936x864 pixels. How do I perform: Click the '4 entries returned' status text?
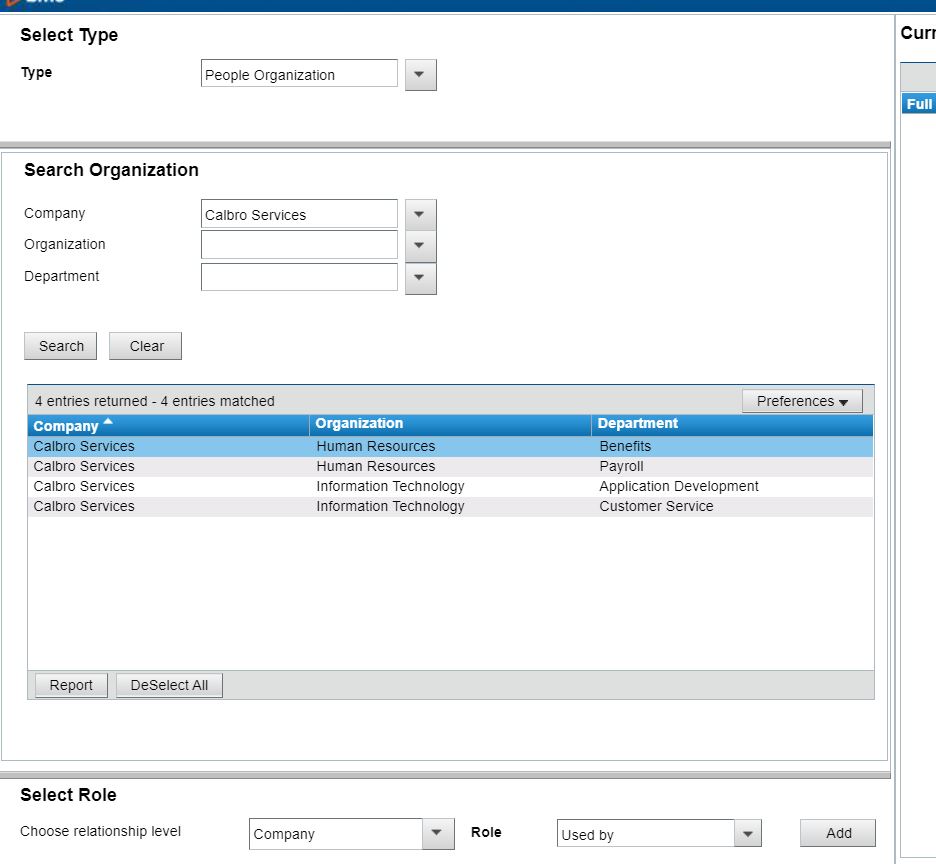click(155, 401)
